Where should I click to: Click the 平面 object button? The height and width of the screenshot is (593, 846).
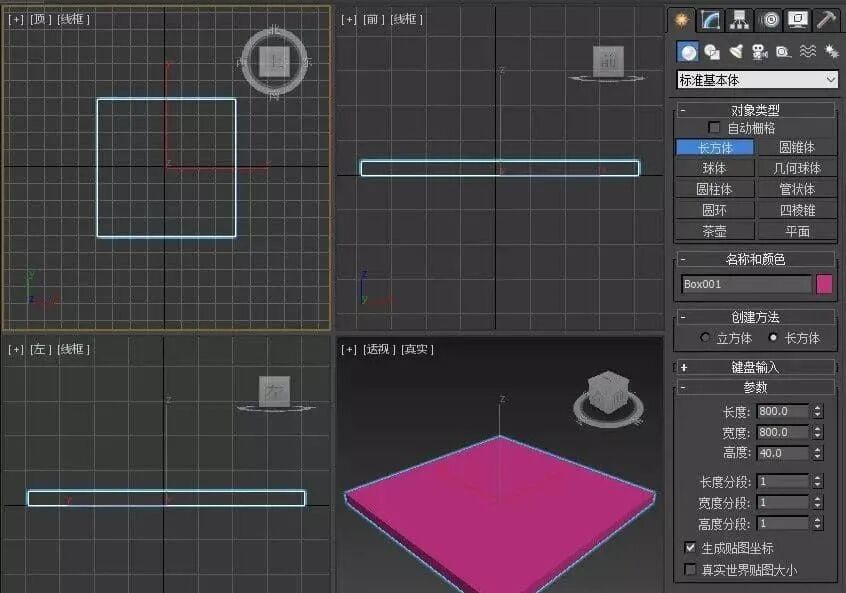click(x=797, y=231)
